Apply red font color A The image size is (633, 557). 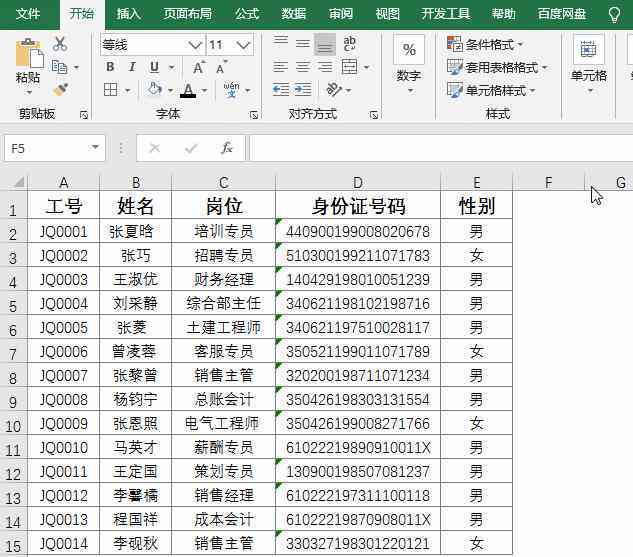pos(188,90)
